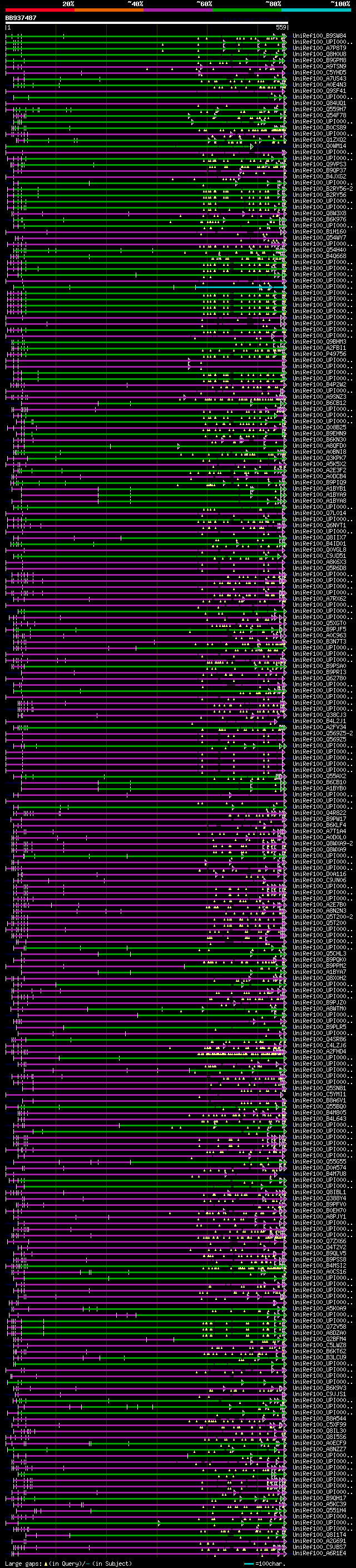Click the query end position 559
This screenshot has height=1568, width=356.
pyautogui.click(x=280, y=27)
